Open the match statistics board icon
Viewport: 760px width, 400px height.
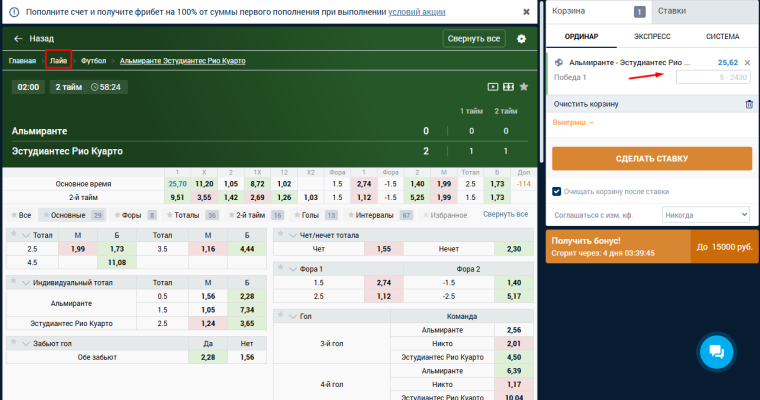point(508,87)
